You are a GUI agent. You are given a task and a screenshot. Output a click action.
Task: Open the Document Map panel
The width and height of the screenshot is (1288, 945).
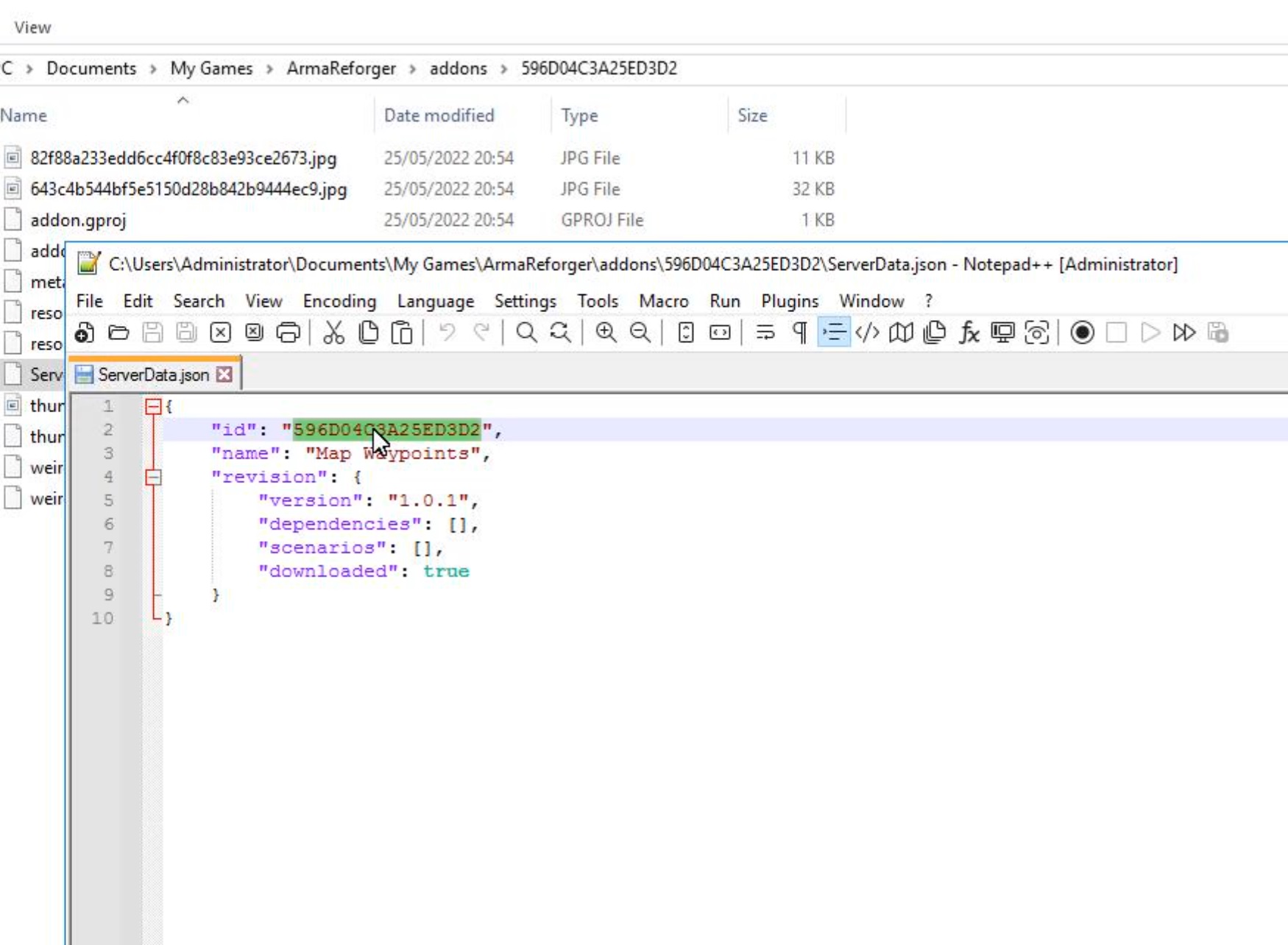coord(901,333)
